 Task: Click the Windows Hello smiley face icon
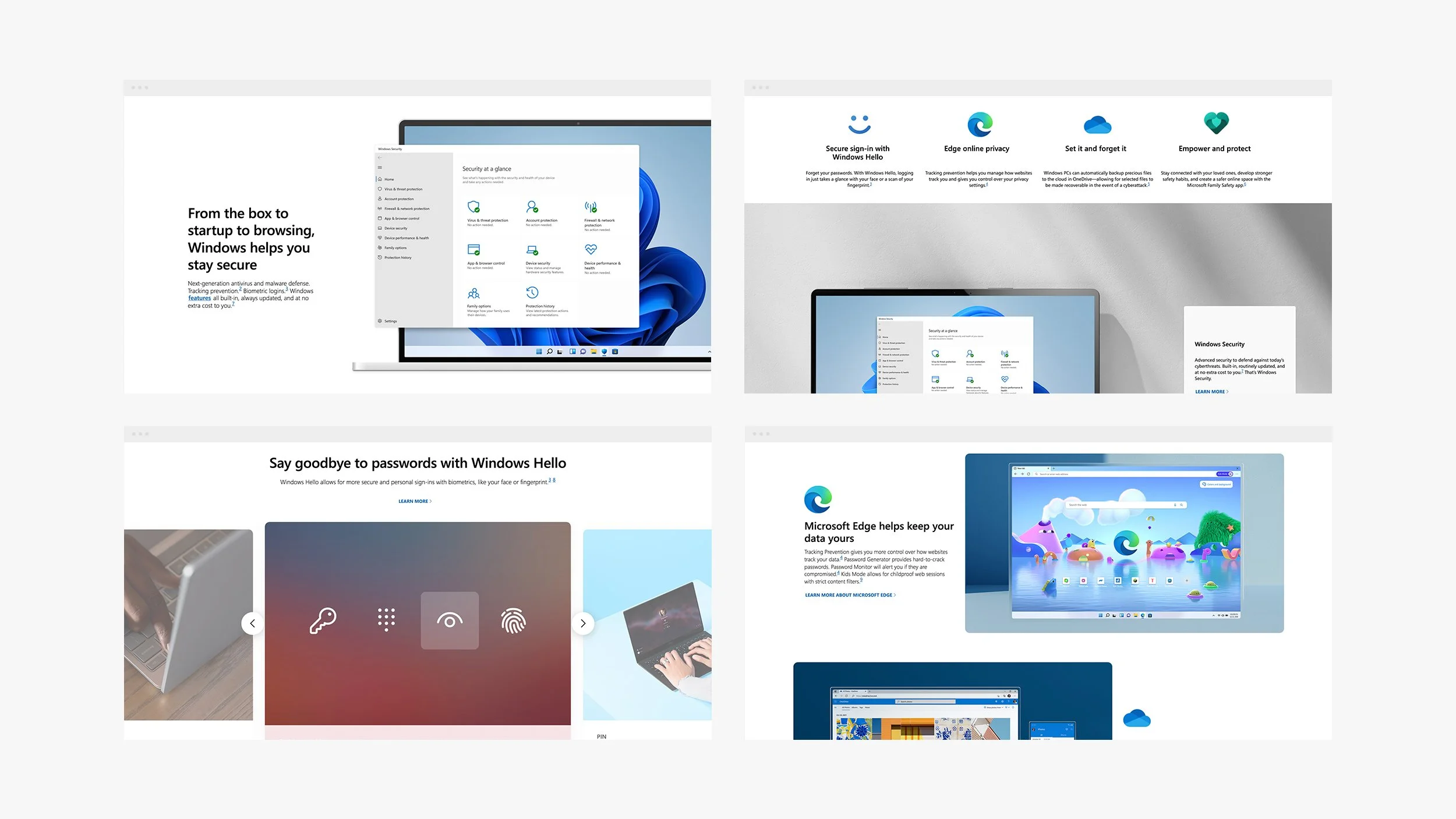[x=859, y=124]
